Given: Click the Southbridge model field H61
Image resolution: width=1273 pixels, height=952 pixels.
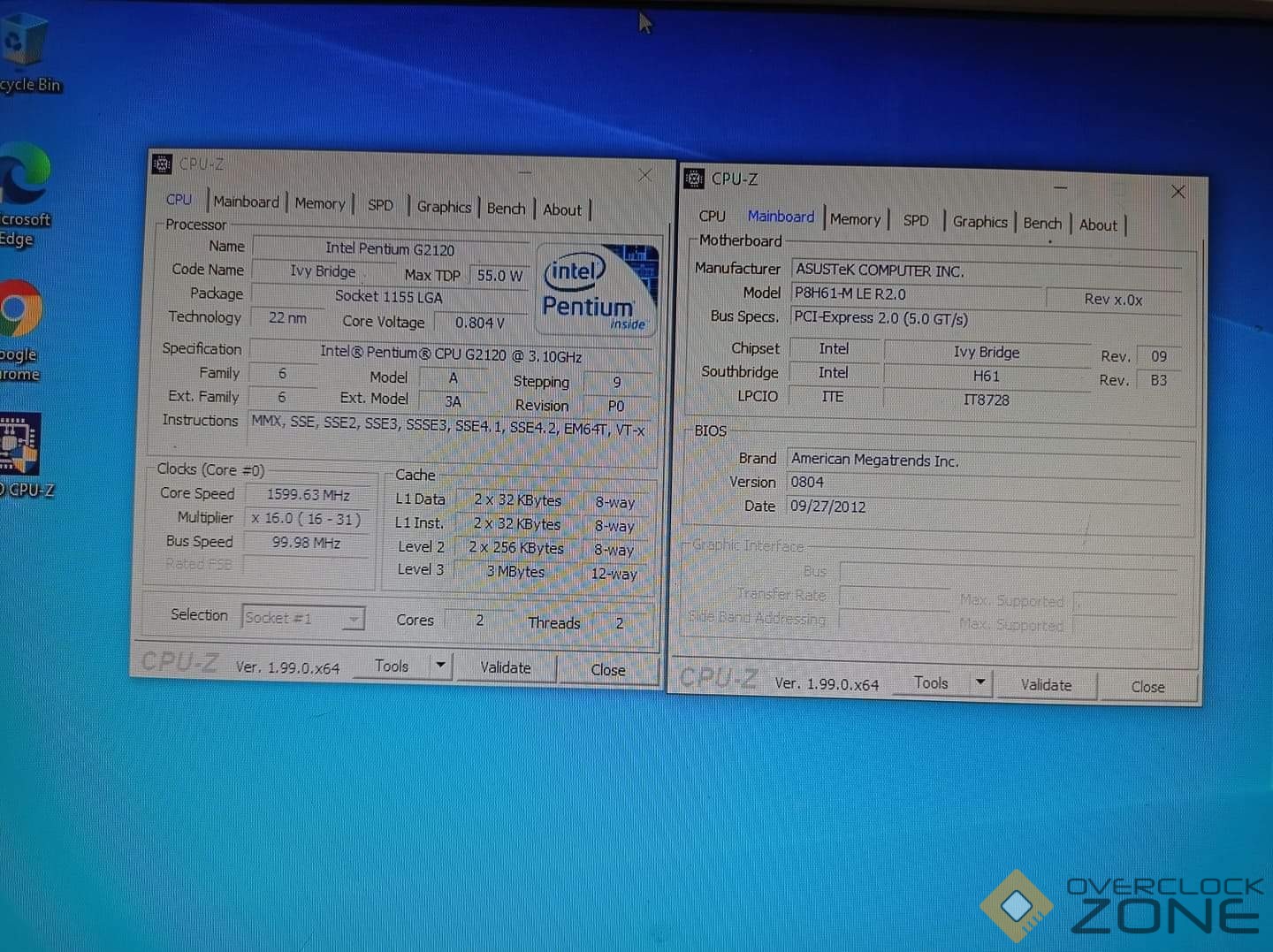Looking at the screenshot, I should [x=987, y=376].
